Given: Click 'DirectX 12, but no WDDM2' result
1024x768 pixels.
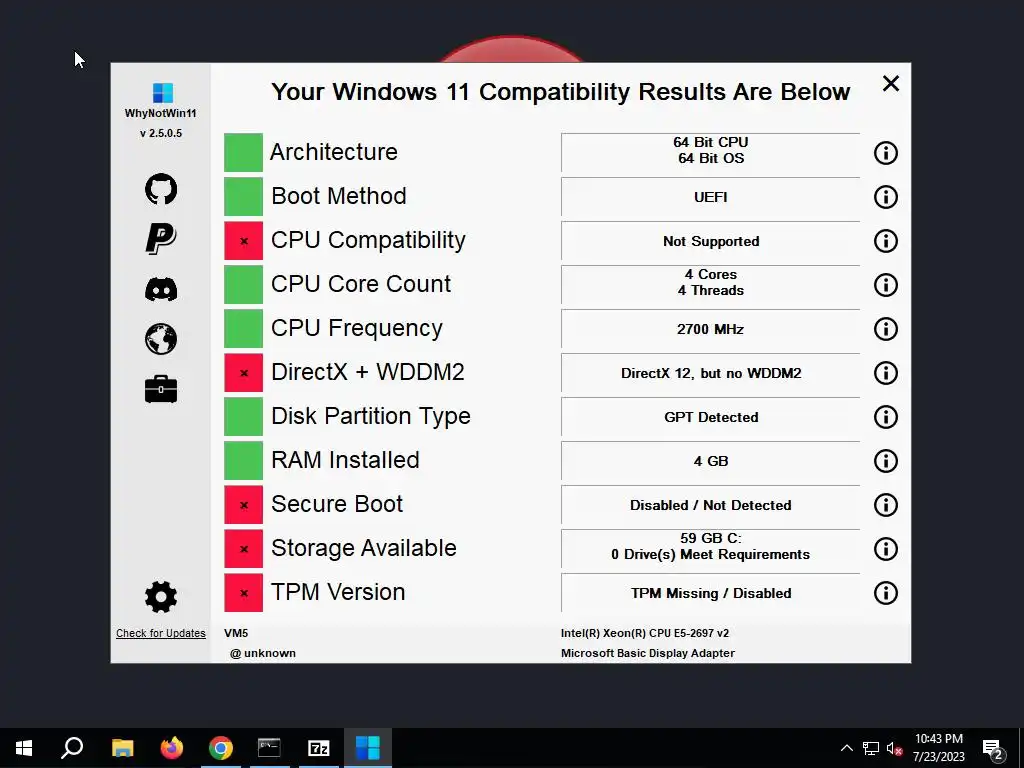Looking at the screenshot, I should 711,374.
